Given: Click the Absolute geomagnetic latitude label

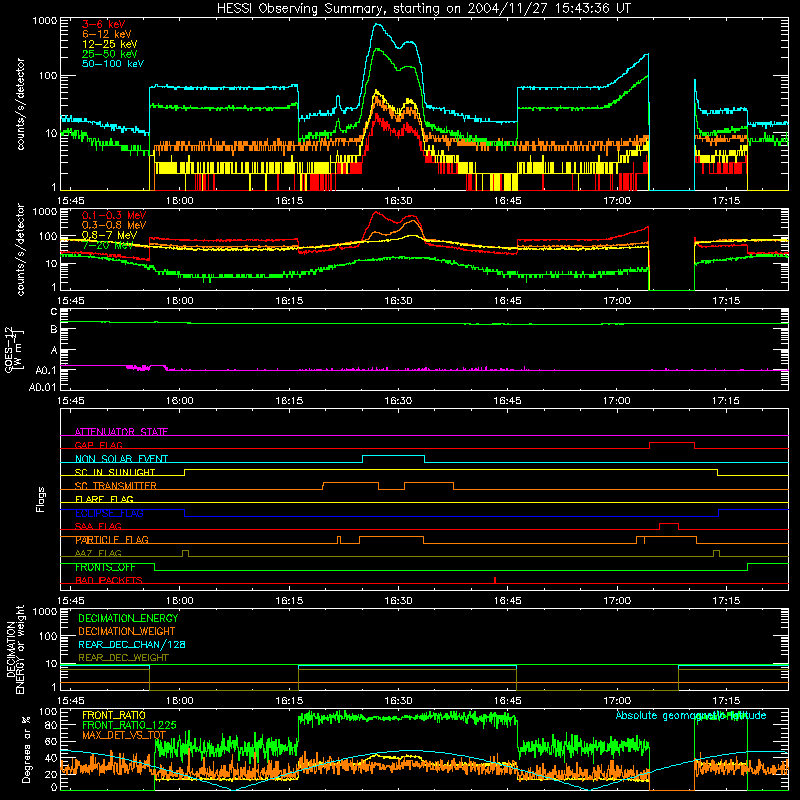Looking at the screenshot, I should point(691,715).
